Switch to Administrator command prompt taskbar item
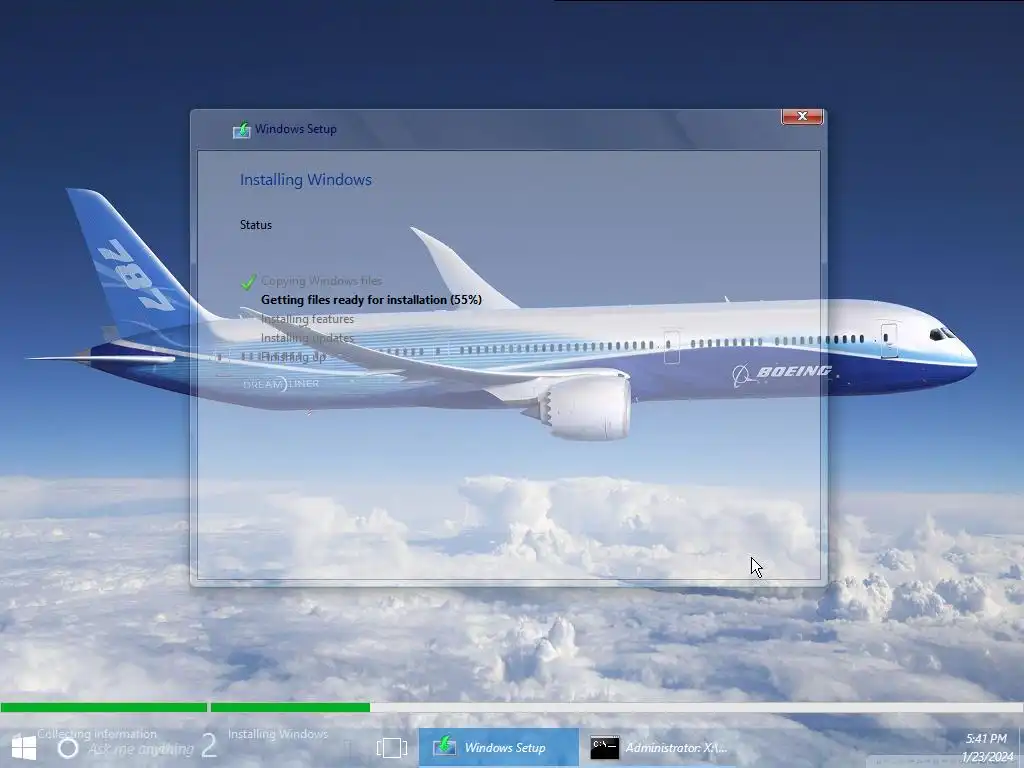The width and height of the screenshot is (1024, 768). pos(660,747)
